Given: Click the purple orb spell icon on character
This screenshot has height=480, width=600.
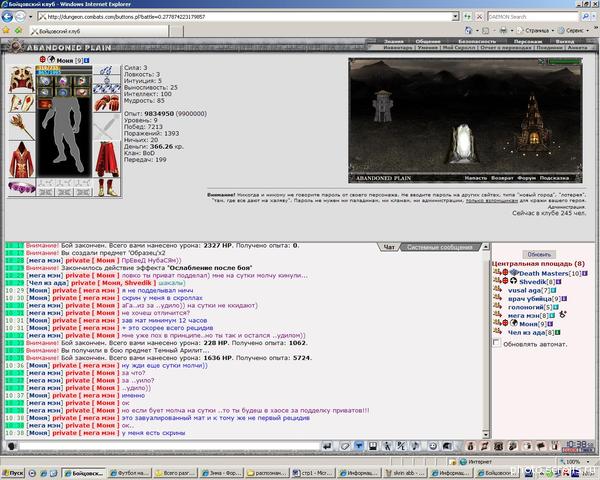Looking at the screenshot, I should click(64, 81).
